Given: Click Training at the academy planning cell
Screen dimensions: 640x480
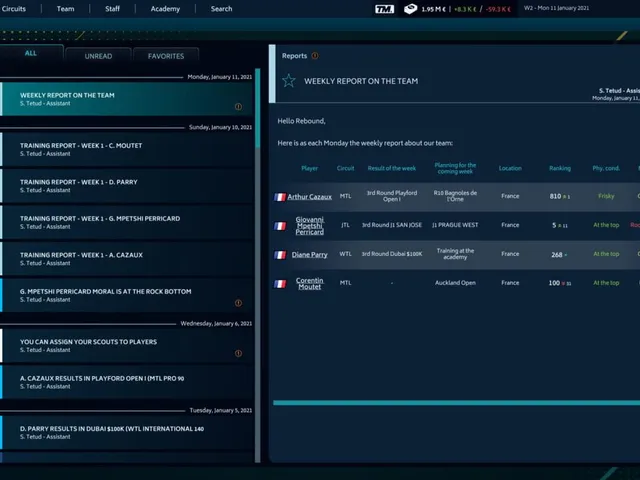Looking at the screenshot, I should pos(455,254).
